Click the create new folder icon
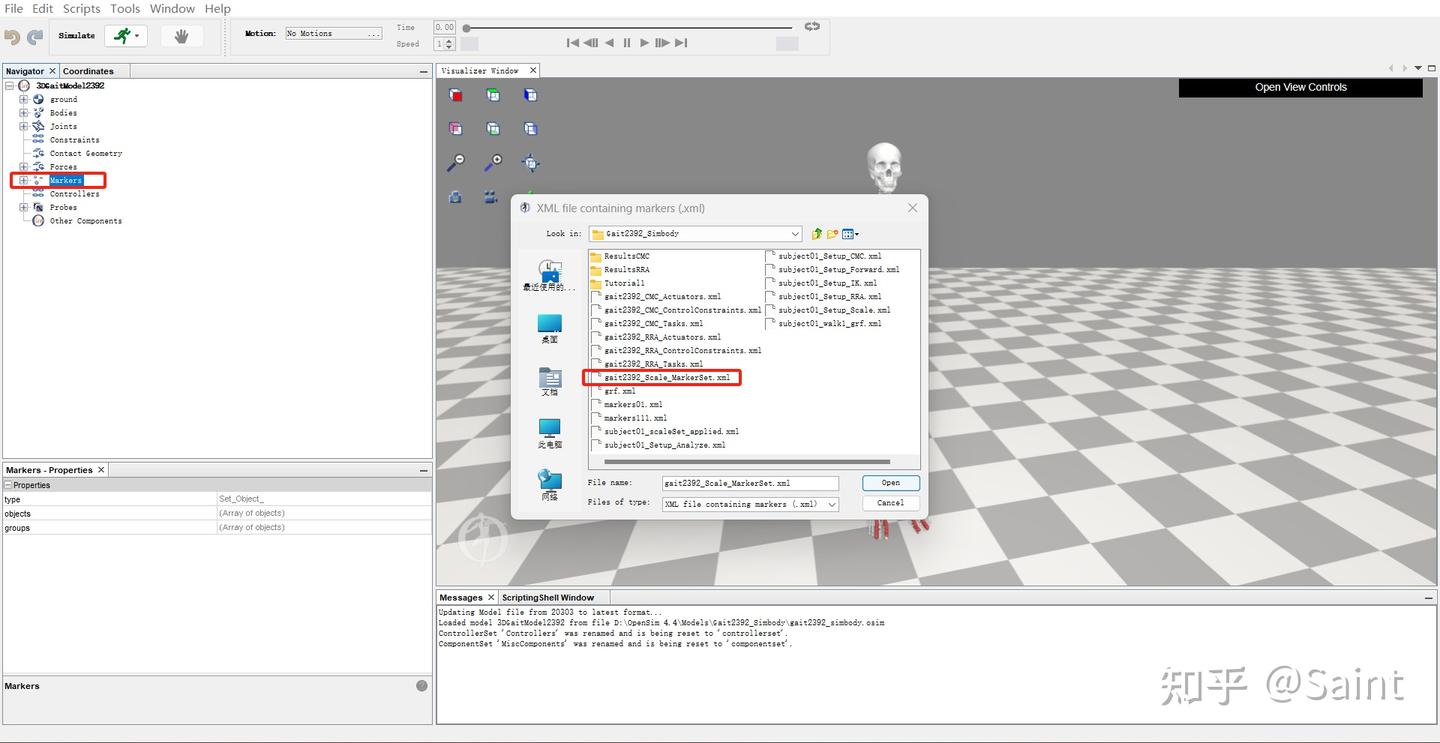Screen dimensions: 1440x743 [831, 233]
